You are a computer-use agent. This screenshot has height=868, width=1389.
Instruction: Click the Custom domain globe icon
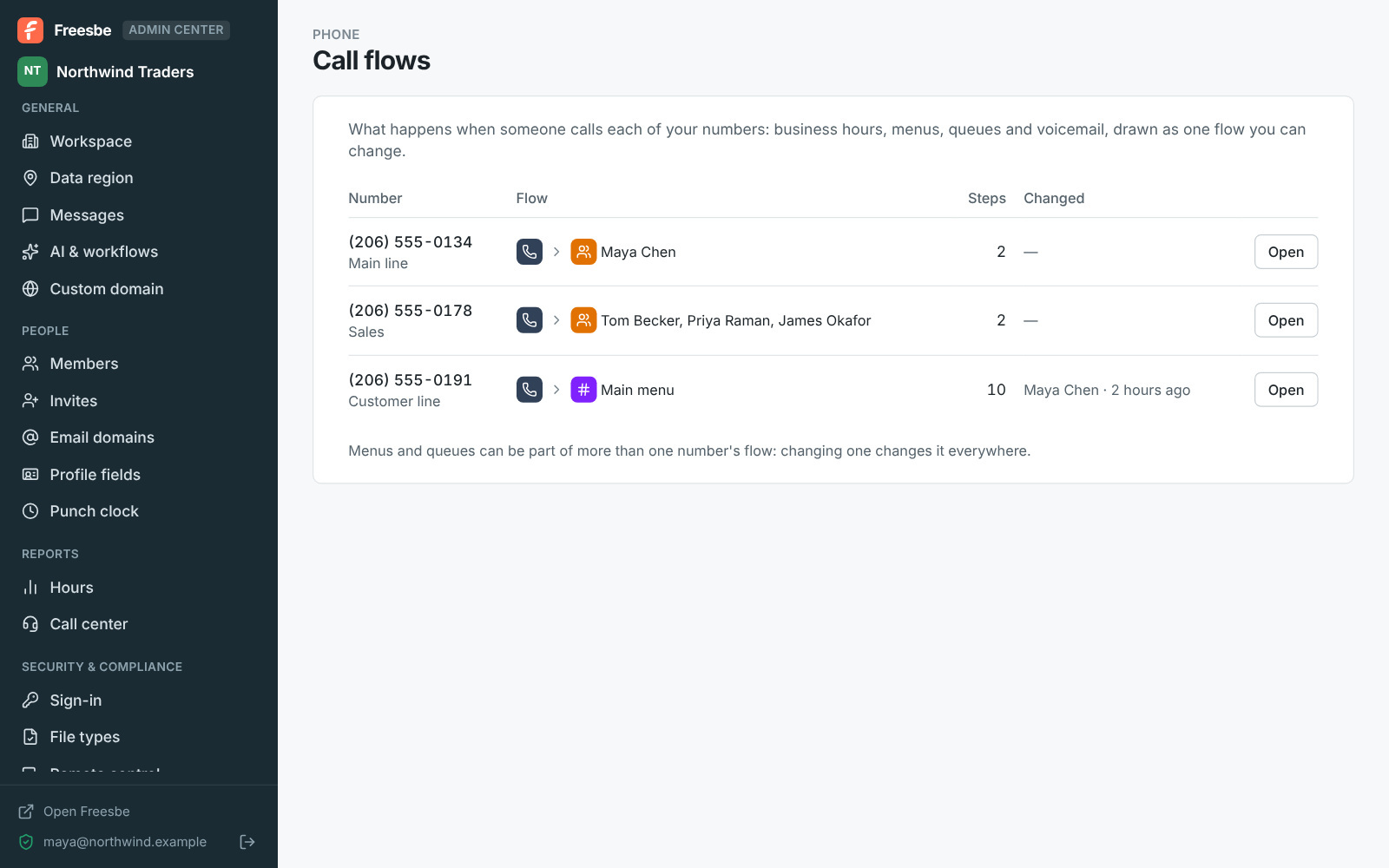(x=30, y=289)
